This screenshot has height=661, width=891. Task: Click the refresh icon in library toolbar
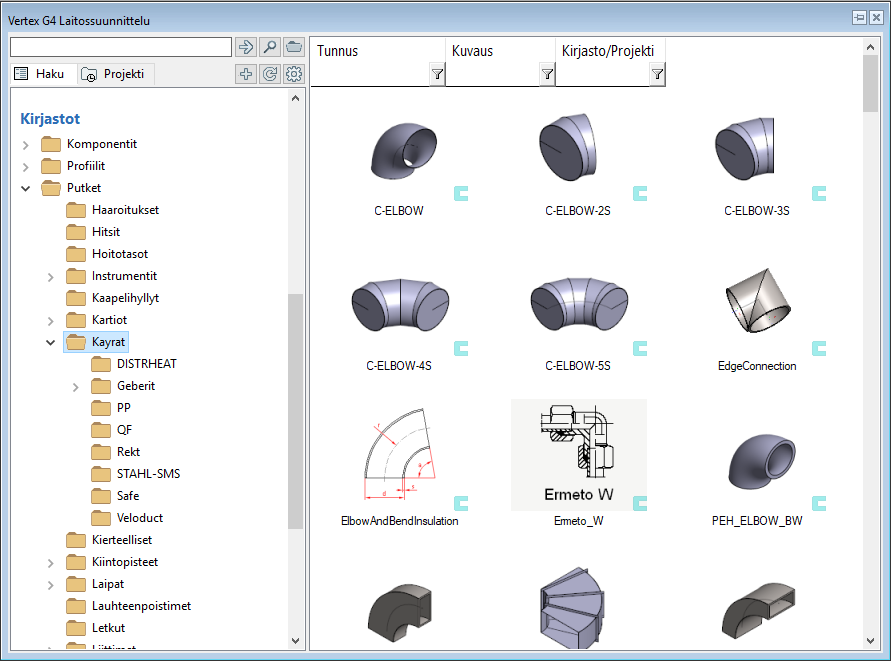pyautogui.click(x=270, y=74)
